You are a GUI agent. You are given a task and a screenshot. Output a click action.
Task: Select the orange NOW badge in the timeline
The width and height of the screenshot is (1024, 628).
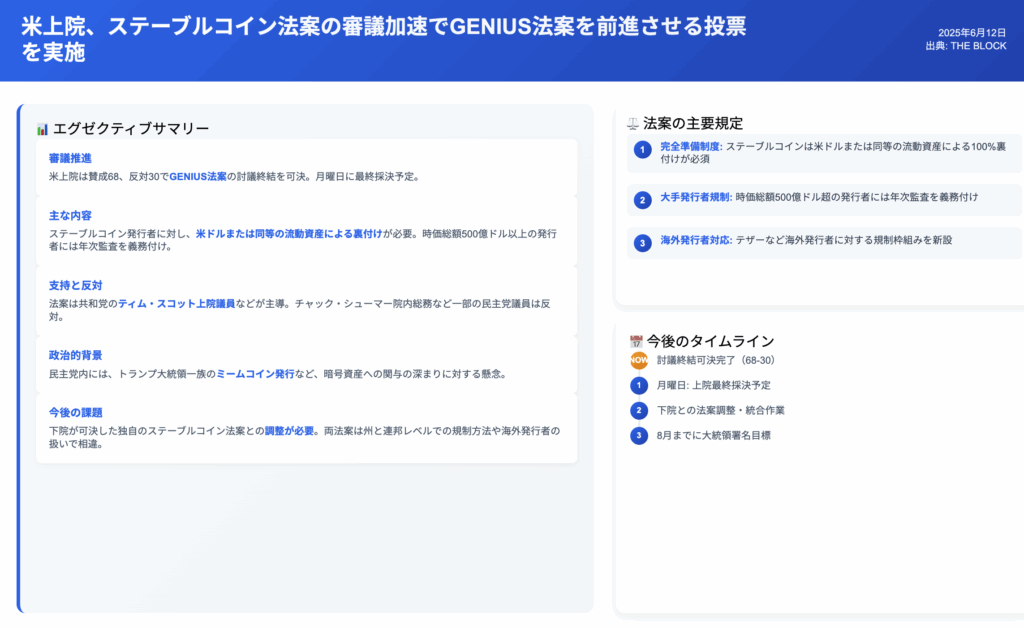point(639,360)
